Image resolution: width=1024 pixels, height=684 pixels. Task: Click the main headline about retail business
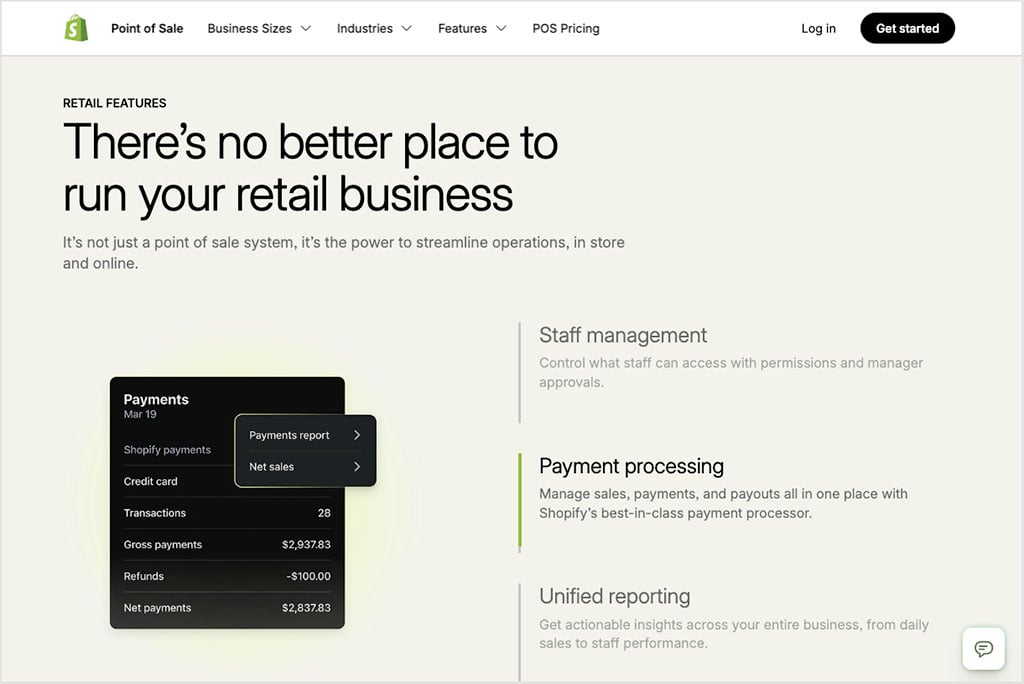(x=310, y=168)
